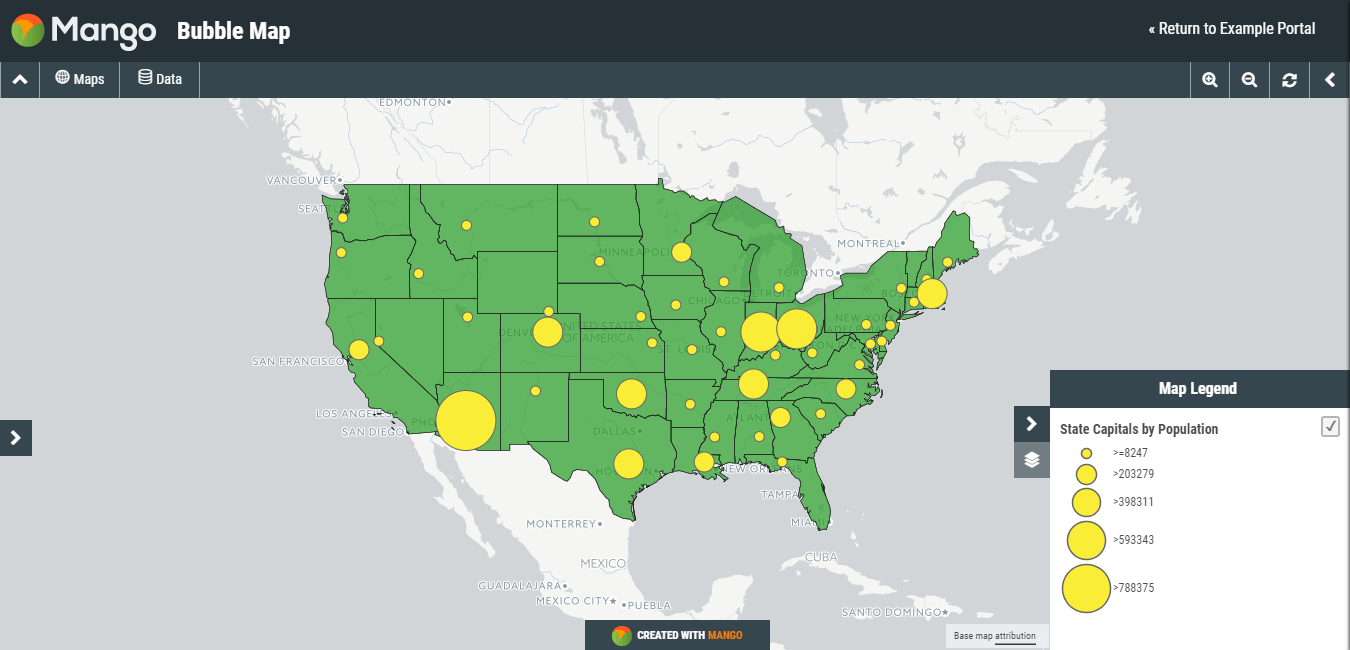The image size is (1350, 650).
Task: Click the refresh map icon
Action: pyautogui.click(x=1289, y=80)
